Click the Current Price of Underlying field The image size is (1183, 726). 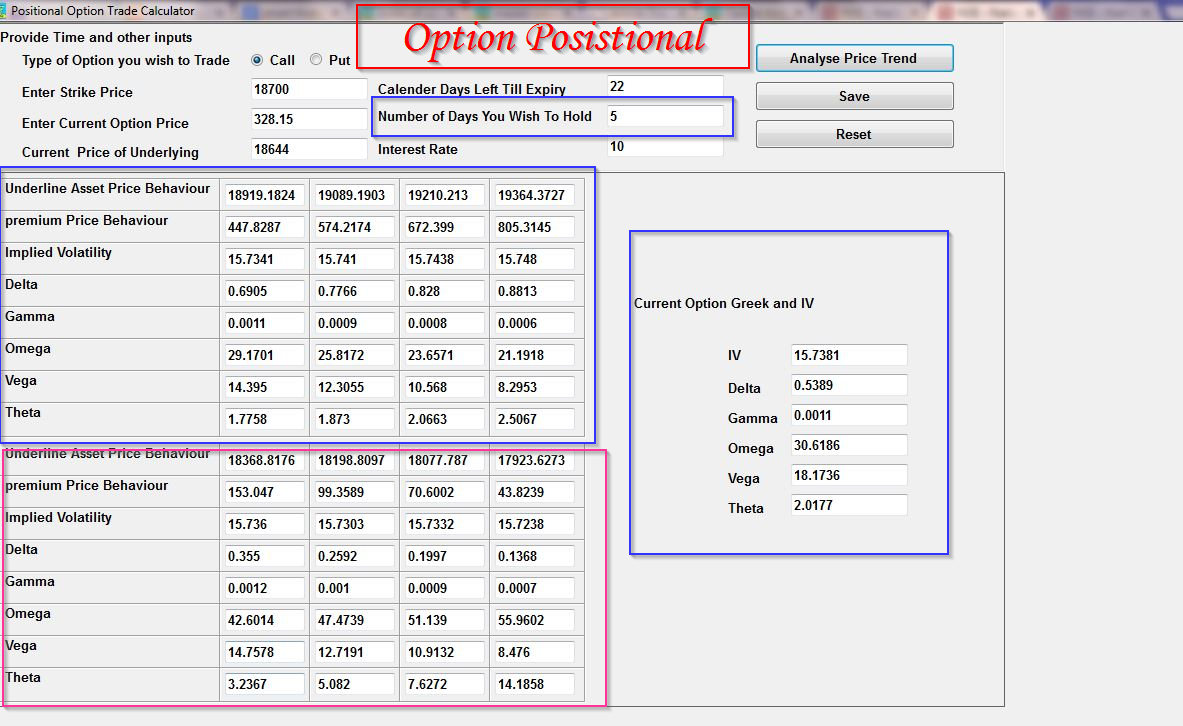(x=308, y=146)
